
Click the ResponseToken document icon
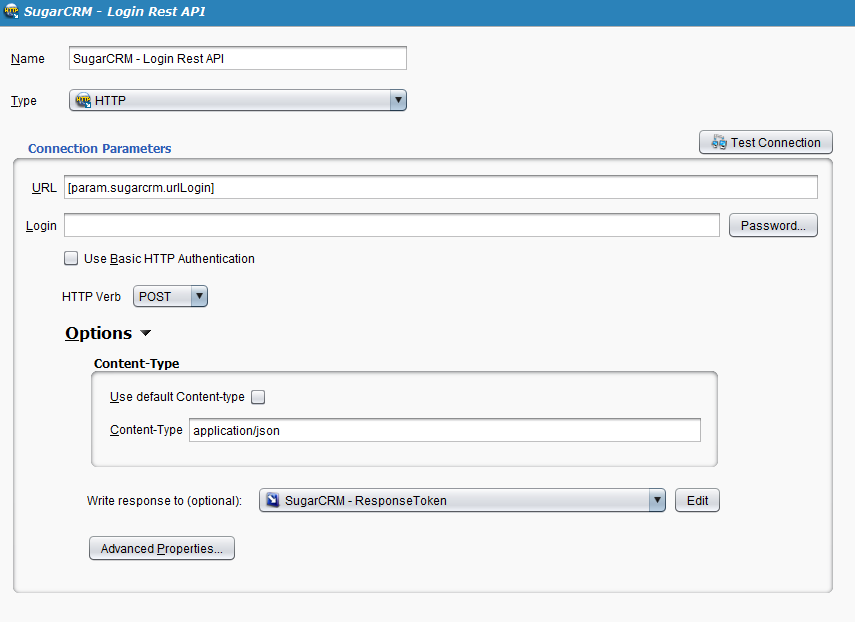coord(270,500)
